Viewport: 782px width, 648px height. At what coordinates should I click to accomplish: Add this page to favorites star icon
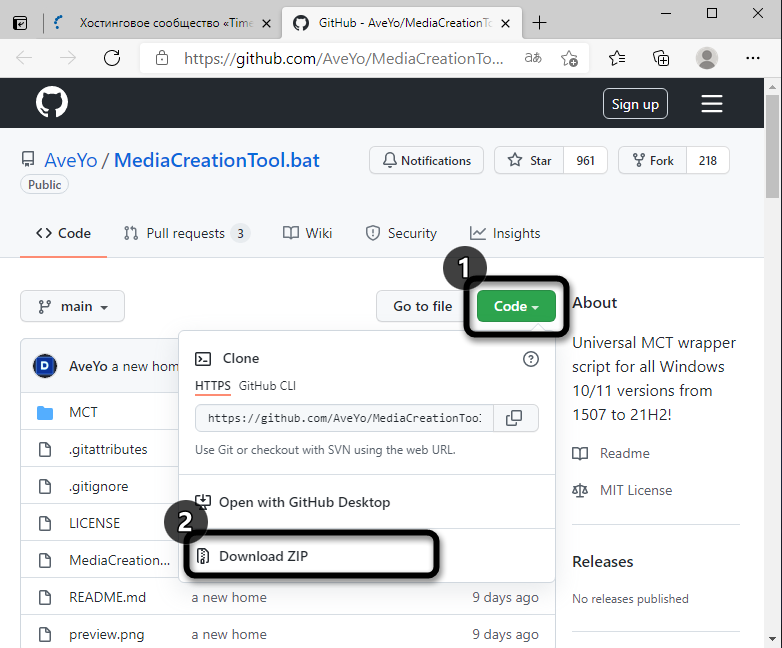569,58
